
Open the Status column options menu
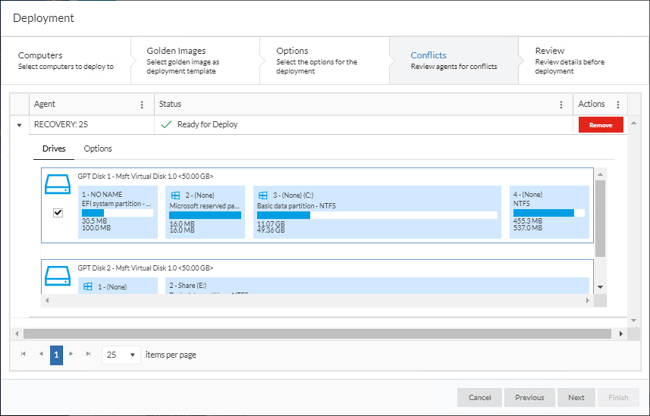point(560,104)
